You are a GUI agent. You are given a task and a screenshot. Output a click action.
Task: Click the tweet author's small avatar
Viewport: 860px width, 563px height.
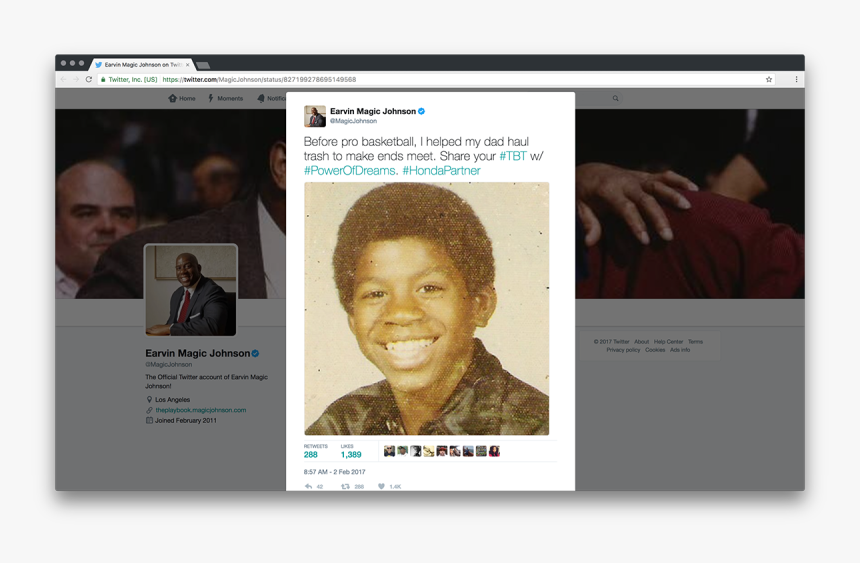click(x=315, y=116)
